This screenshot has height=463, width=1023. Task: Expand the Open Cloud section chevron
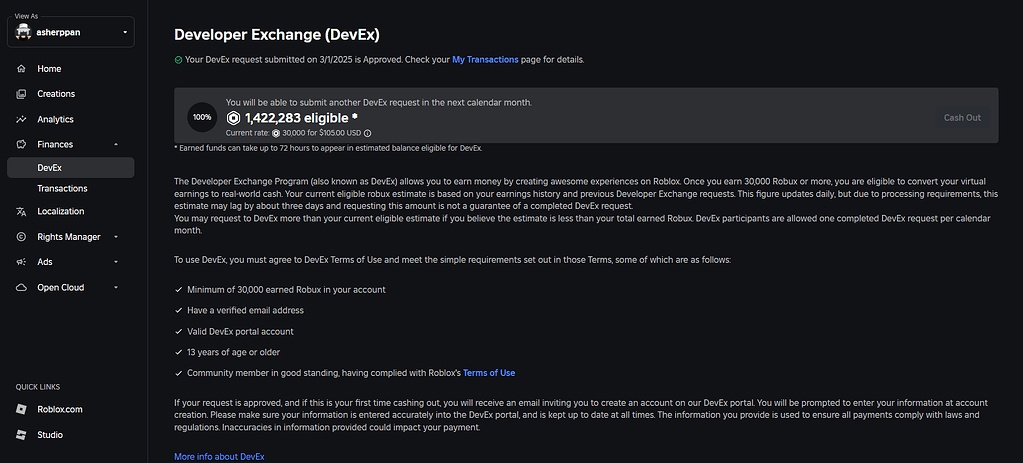pyautogui.click(x=116, y=288)
